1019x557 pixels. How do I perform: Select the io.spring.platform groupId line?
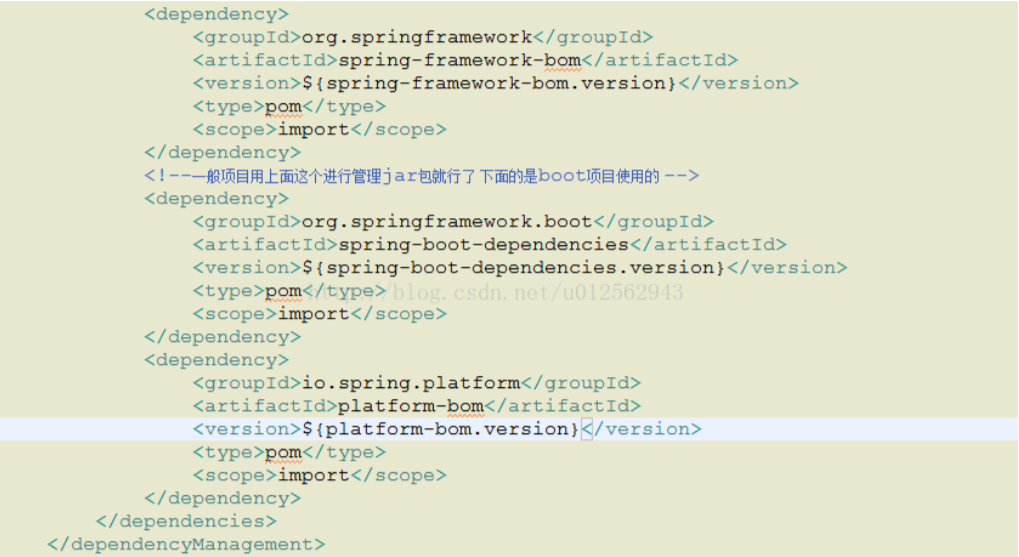click(x=417, y=383)
